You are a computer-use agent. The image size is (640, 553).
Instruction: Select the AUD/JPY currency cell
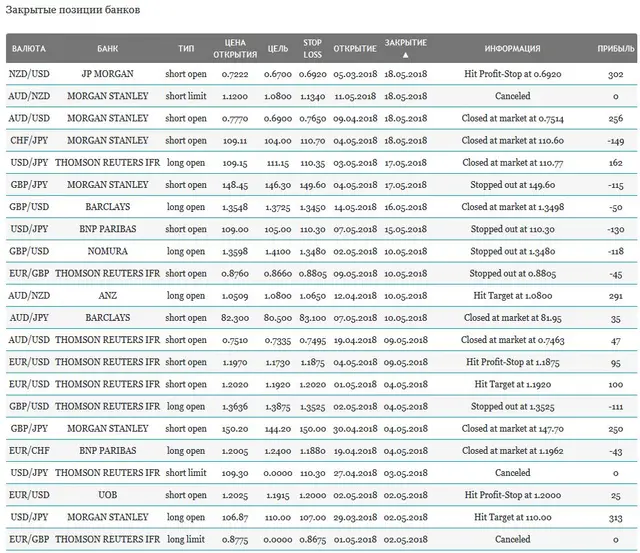(29, 318)
